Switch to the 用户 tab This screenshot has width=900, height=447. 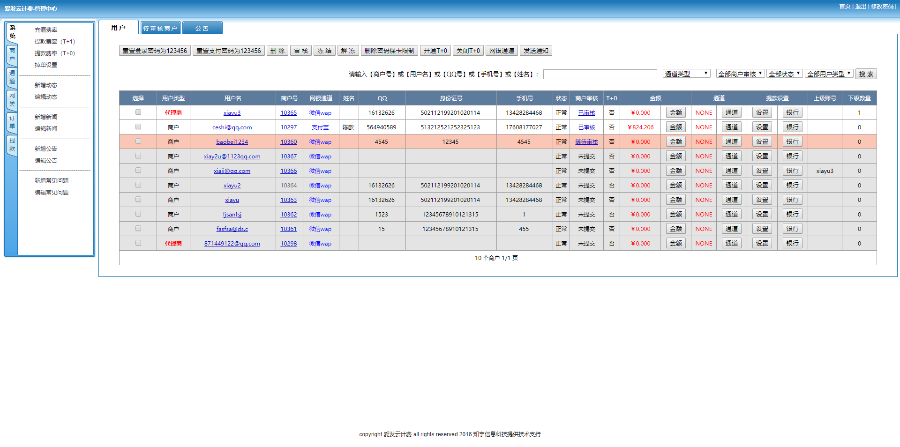click(x=118, y=28)
